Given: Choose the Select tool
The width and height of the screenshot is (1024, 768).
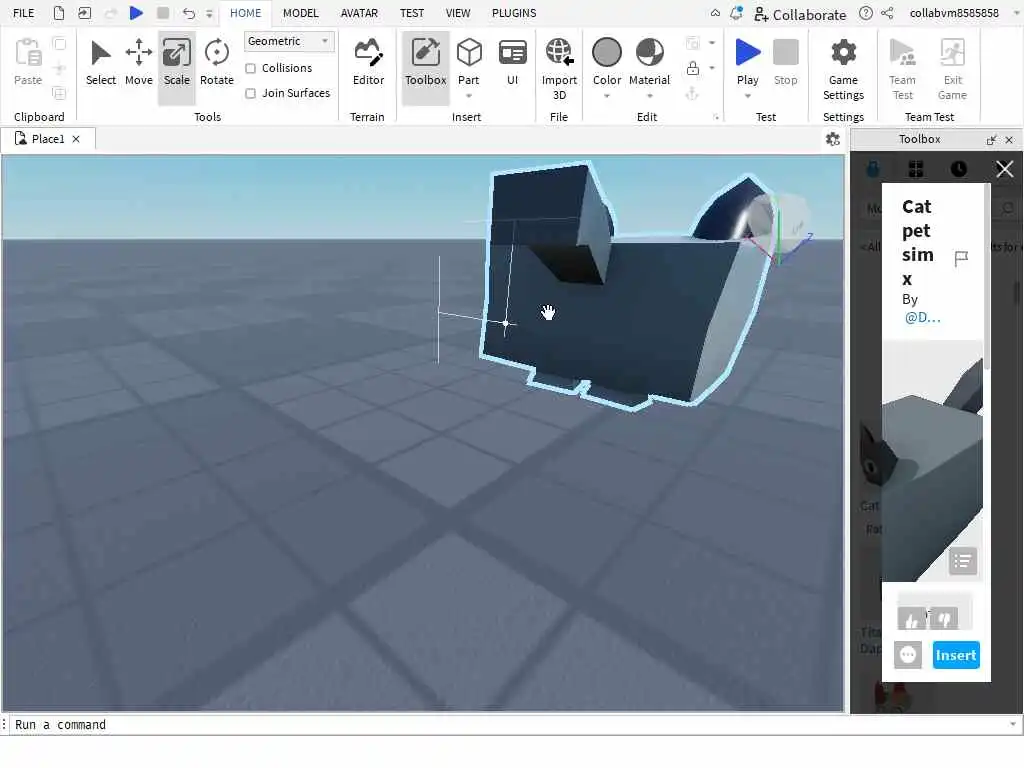Looking at the screenshot, I should click(x=101, y=63).
